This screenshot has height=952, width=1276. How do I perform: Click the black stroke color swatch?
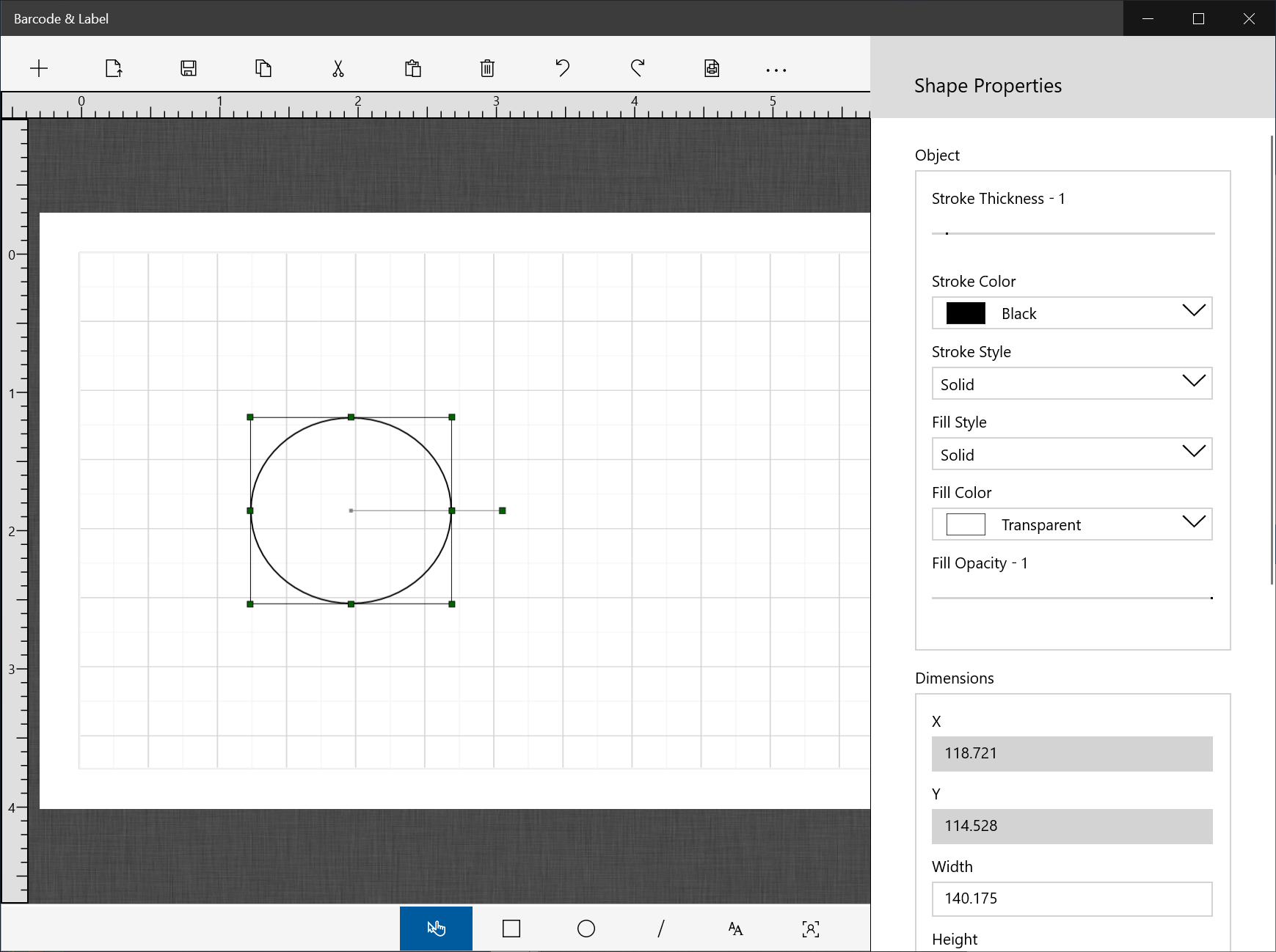click(x=966, y=313)
